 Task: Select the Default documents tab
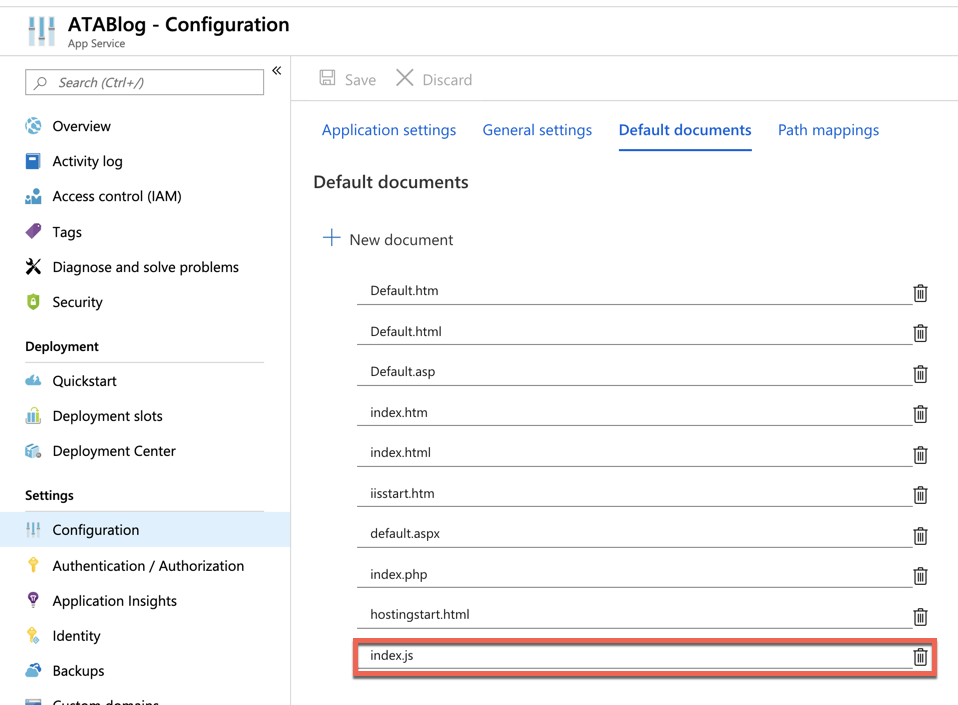[685, 130]
